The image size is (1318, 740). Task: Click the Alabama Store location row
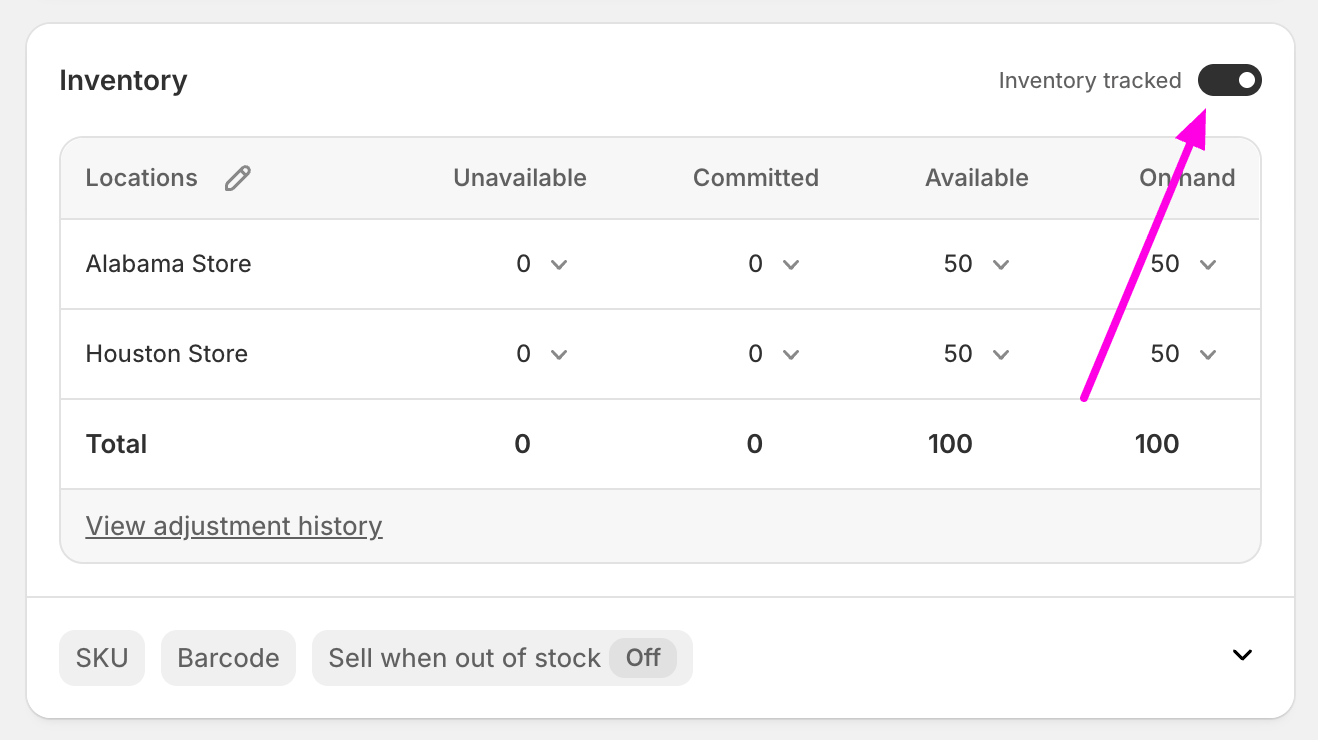[168, 264]
